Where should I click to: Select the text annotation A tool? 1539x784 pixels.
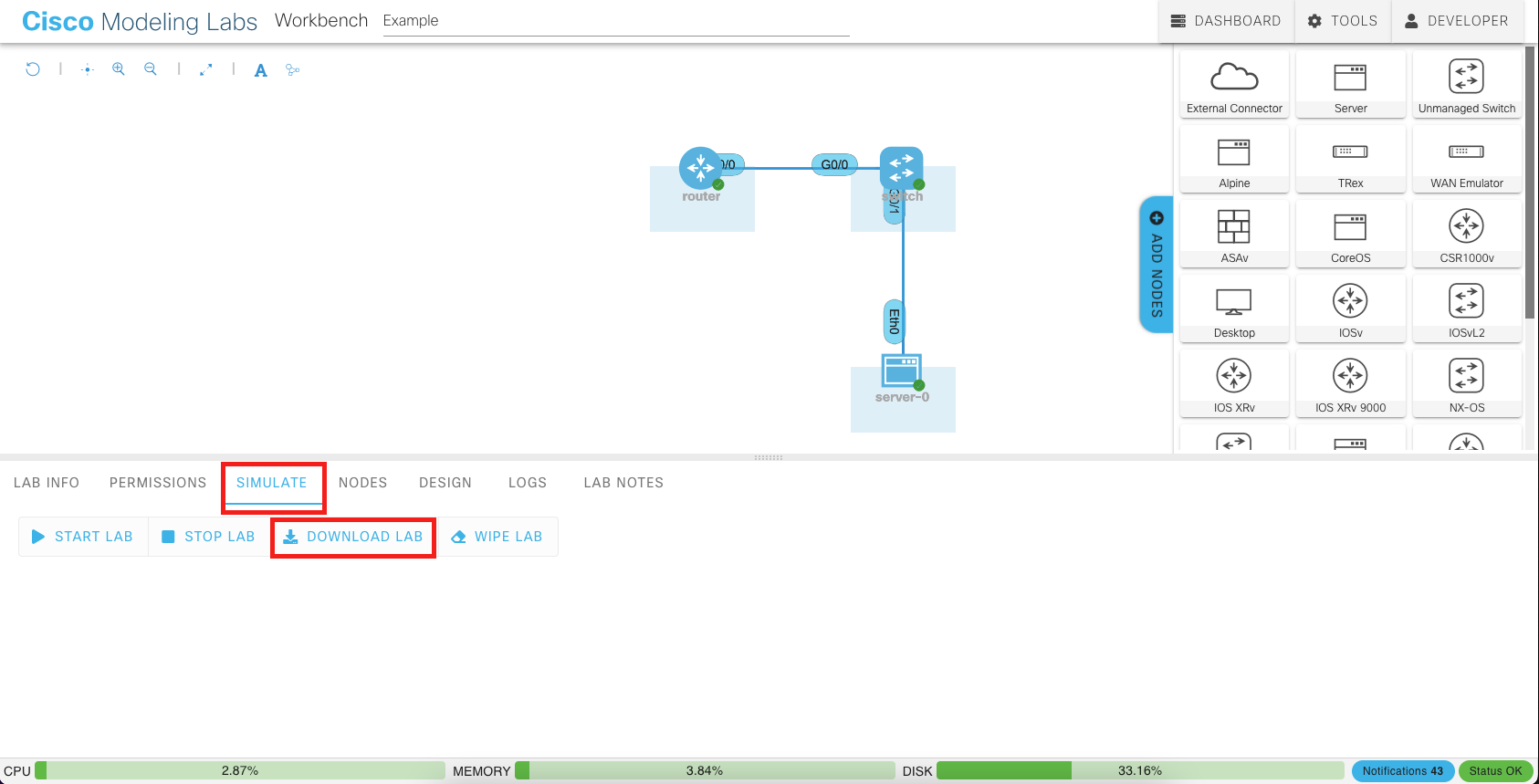(x=261, y=70)
